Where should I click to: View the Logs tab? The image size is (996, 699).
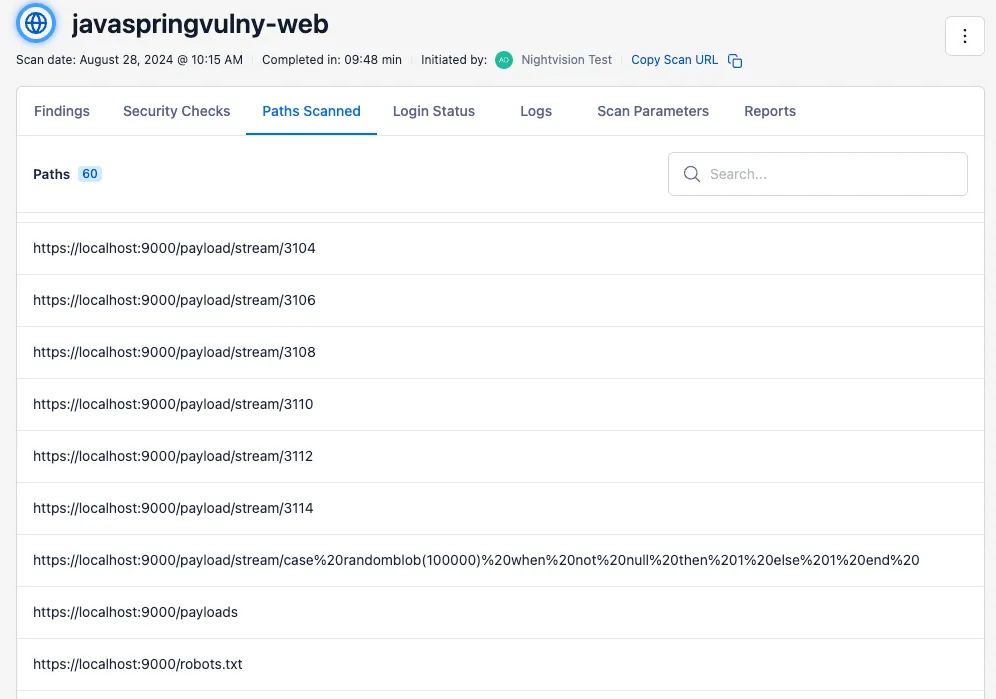tap(536, 111)
